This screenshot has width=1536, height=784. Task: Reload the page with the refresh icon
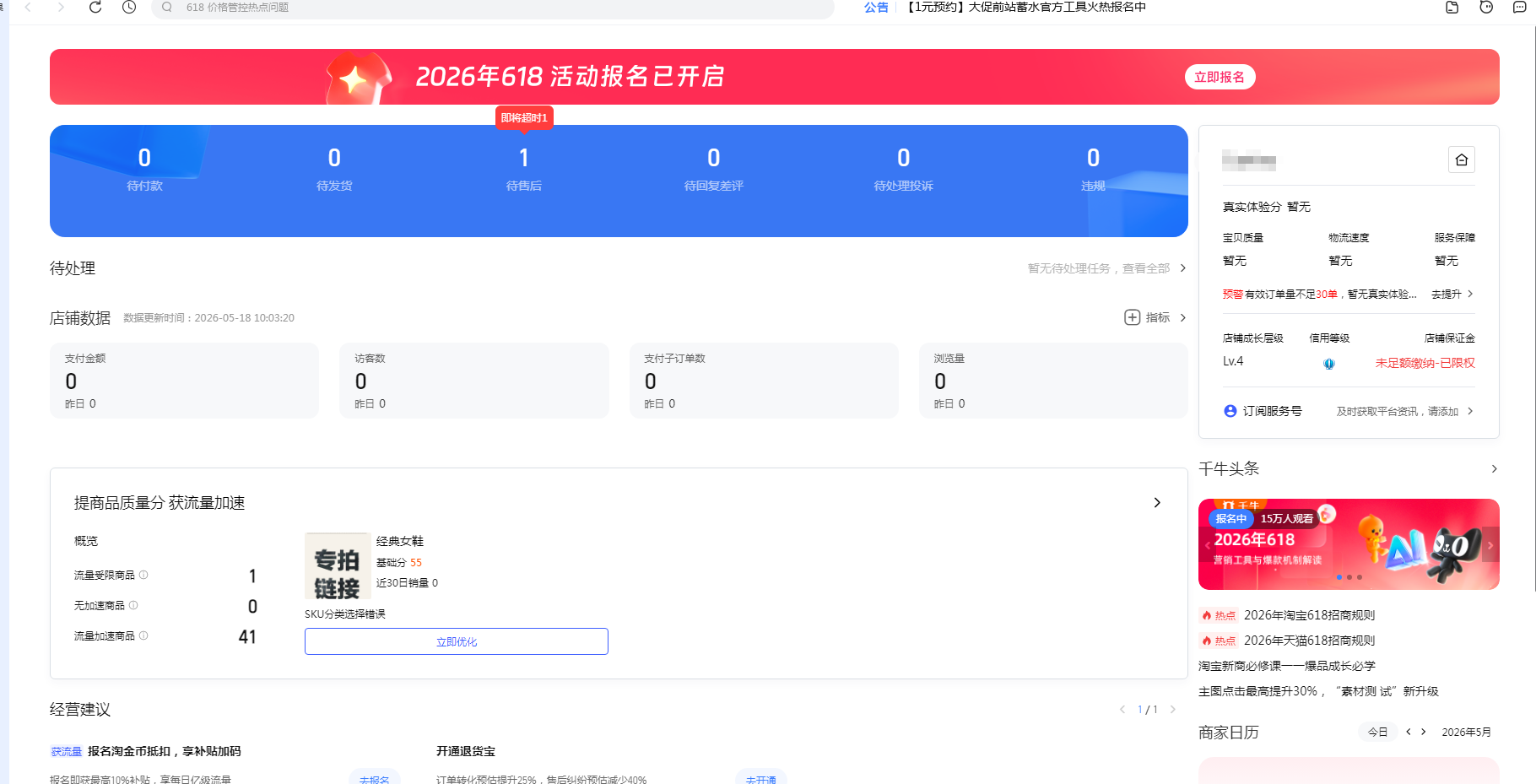95,7
